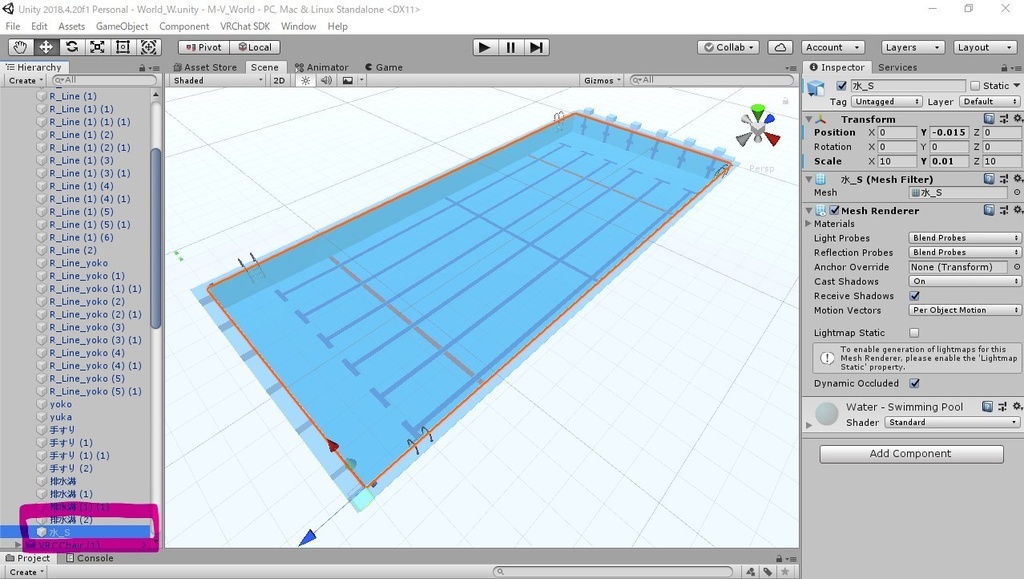The image size is (1024, 579).
Task: Open the Transform component settings gear
Action: pyautogui.click(x=1018, y=118)
